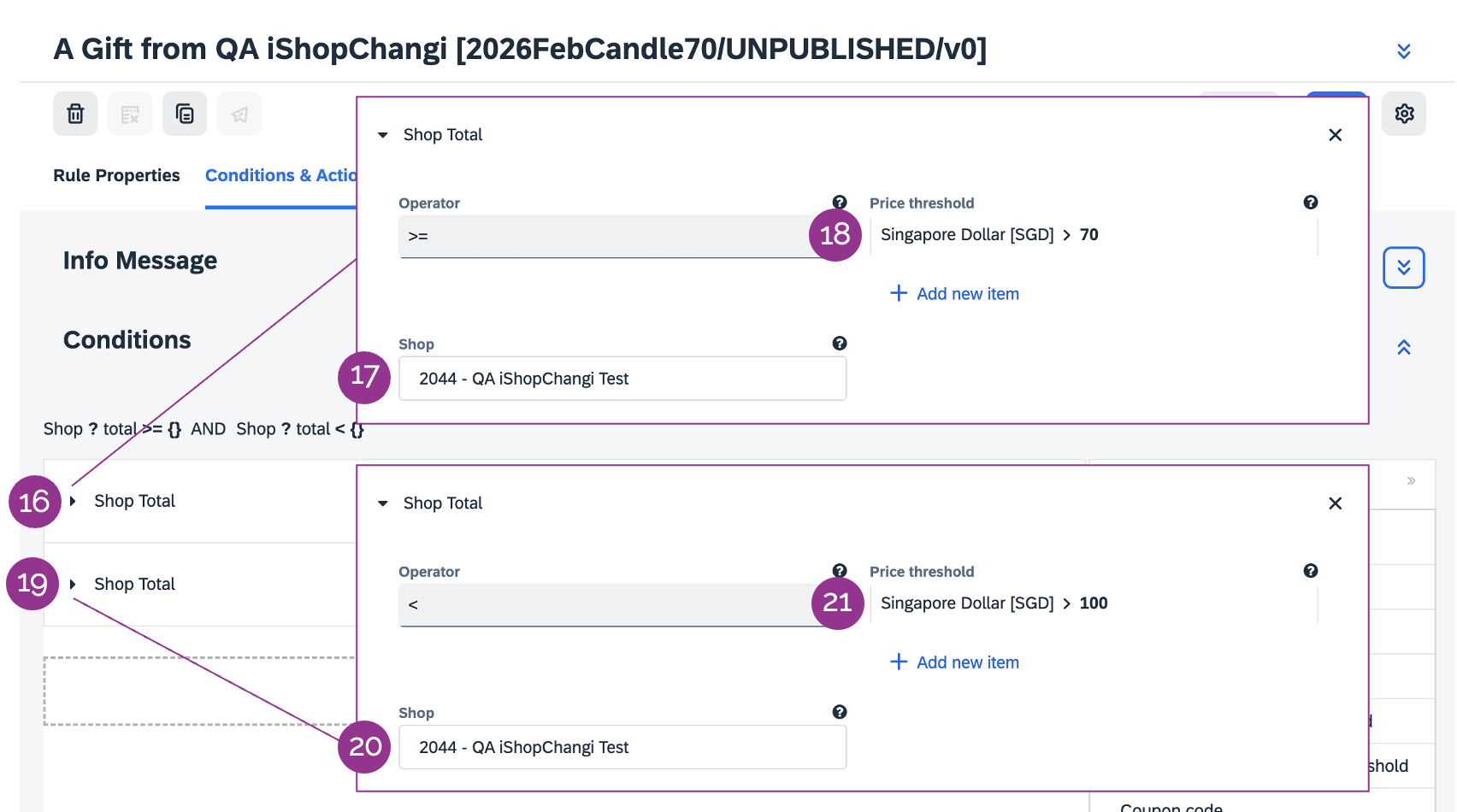Expand second Shop Total condition row

pyautogui.click(x=74, y=585)
